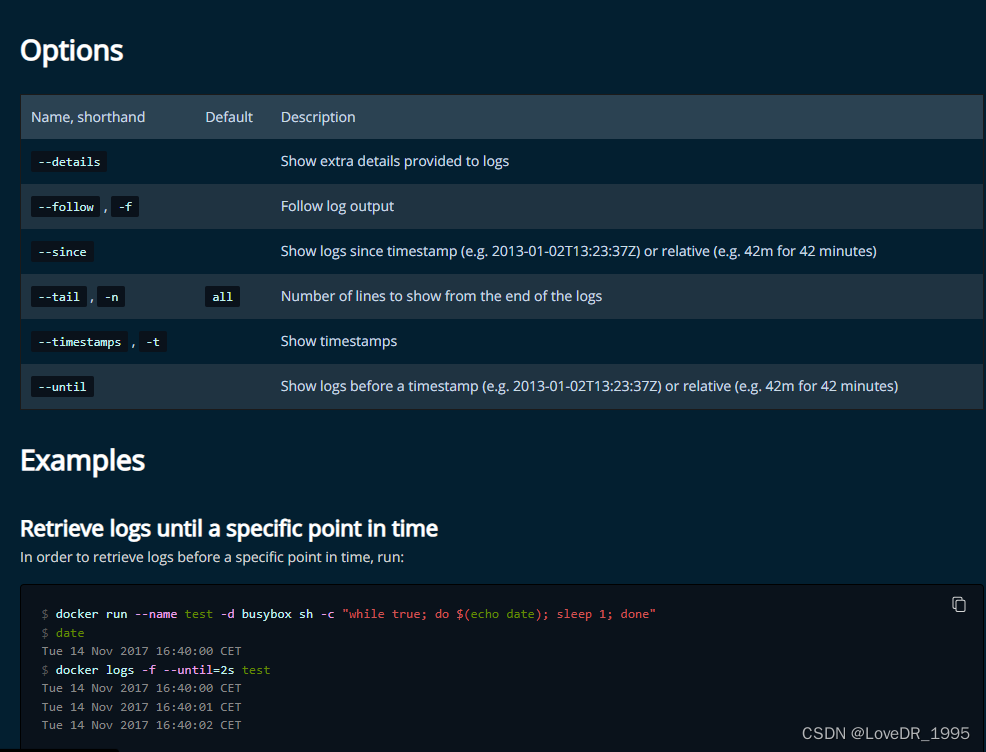Click the -f shorthand tag
Image resolution: width=986 pixels, height=752 pixels.
124,207
